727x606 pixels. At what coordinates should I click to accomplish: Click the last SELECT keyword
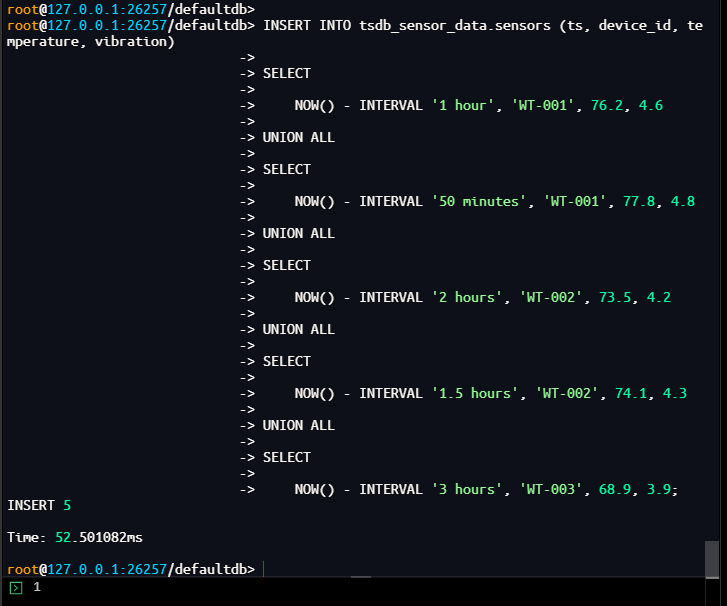[287, 457]
